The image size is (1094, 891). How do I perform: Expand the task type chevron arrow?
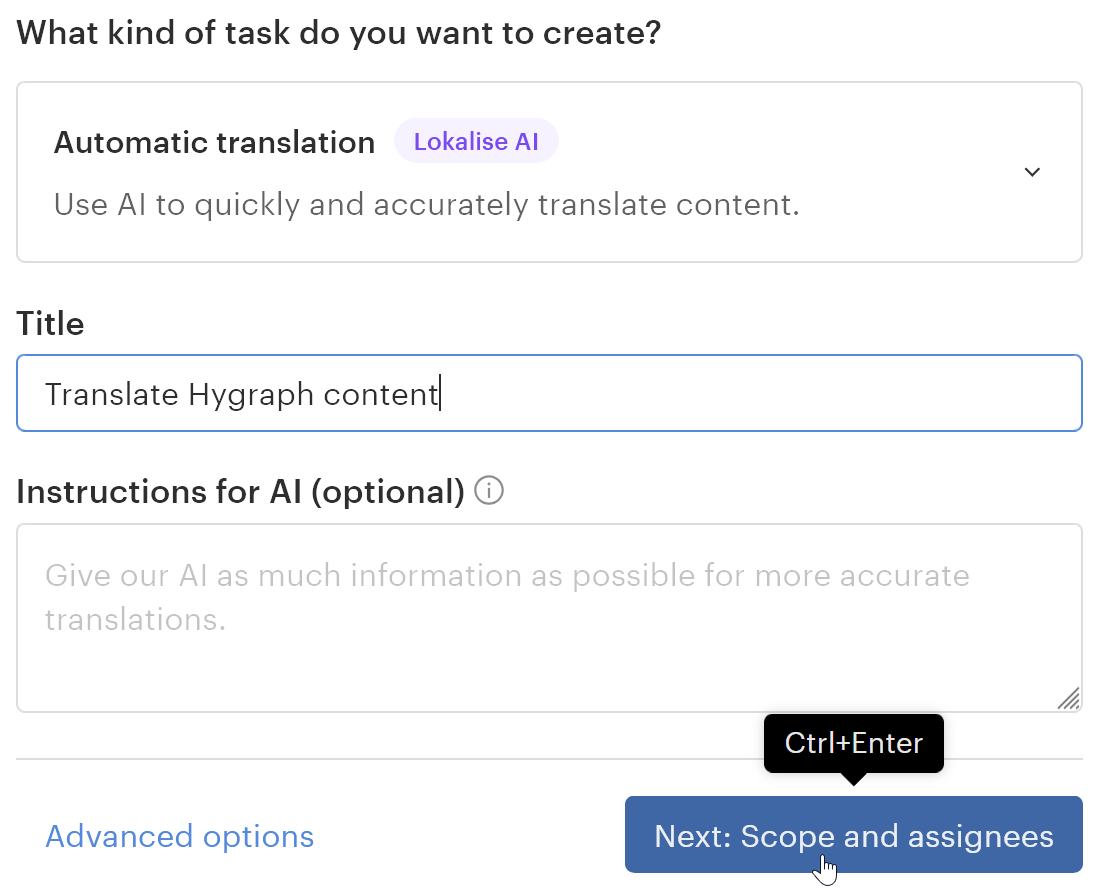click(x=1032, y=172)
